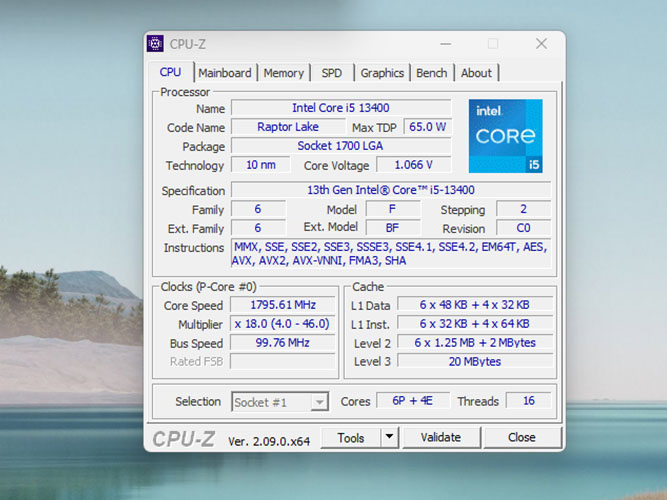The width and height of the screenshot is (667, 500).
Task: Minimize the CPU-Z window
Action: click(x=445, y=44)
